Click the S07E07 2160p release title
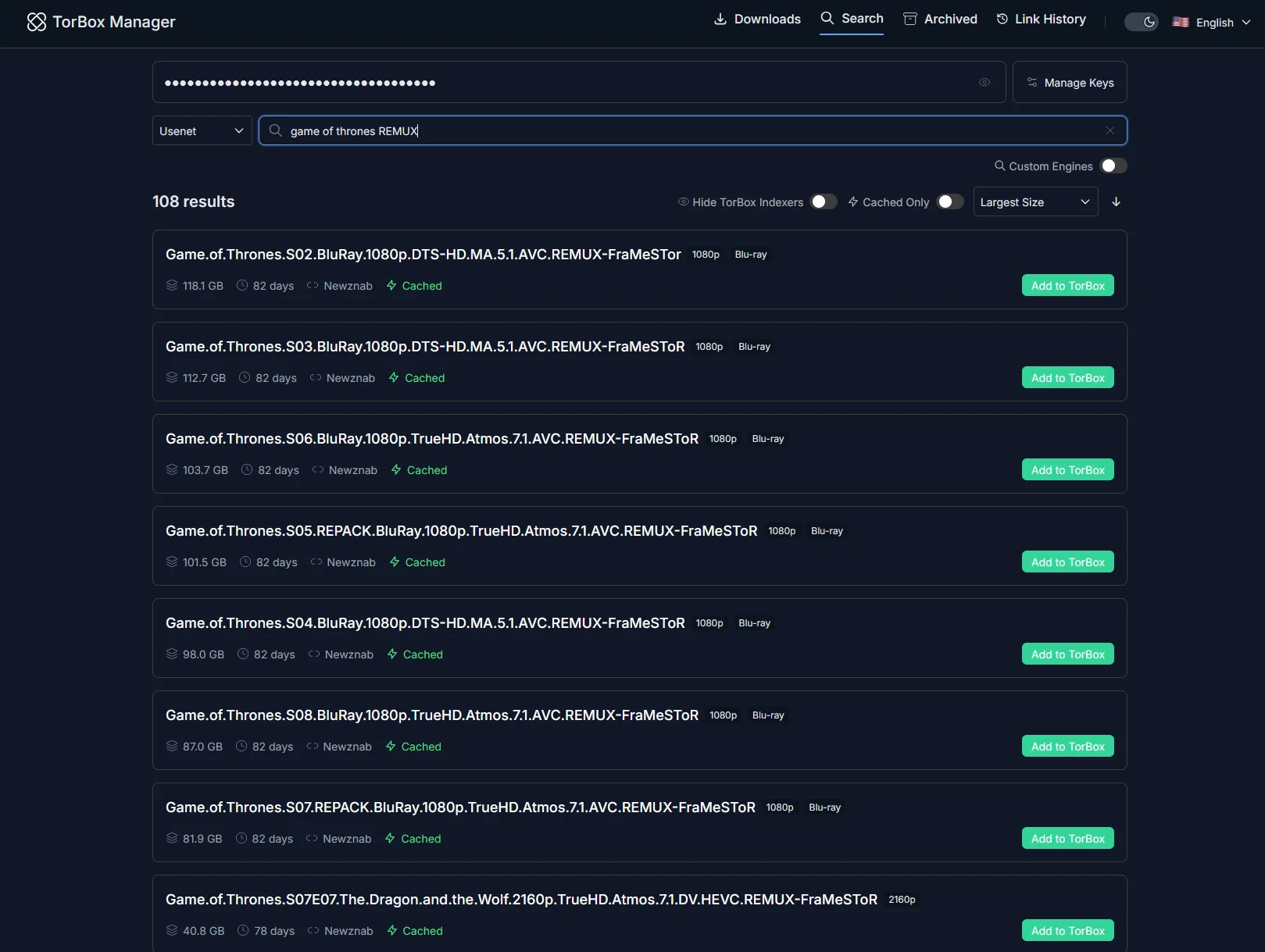 (x=521, y=900)
